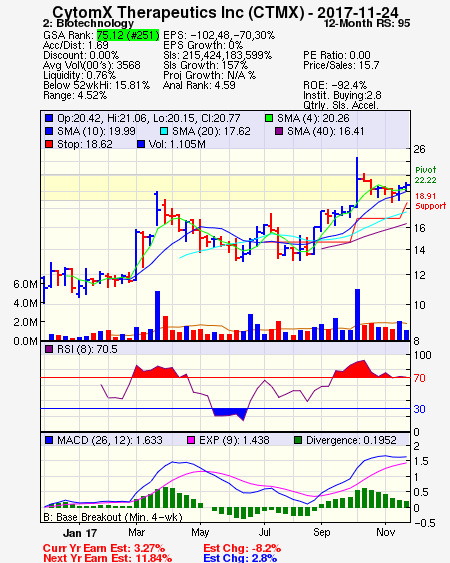This screenshot has width=450, height=563.
Task: Click the purple RSI (8) legend swatch
Action: 49,349
